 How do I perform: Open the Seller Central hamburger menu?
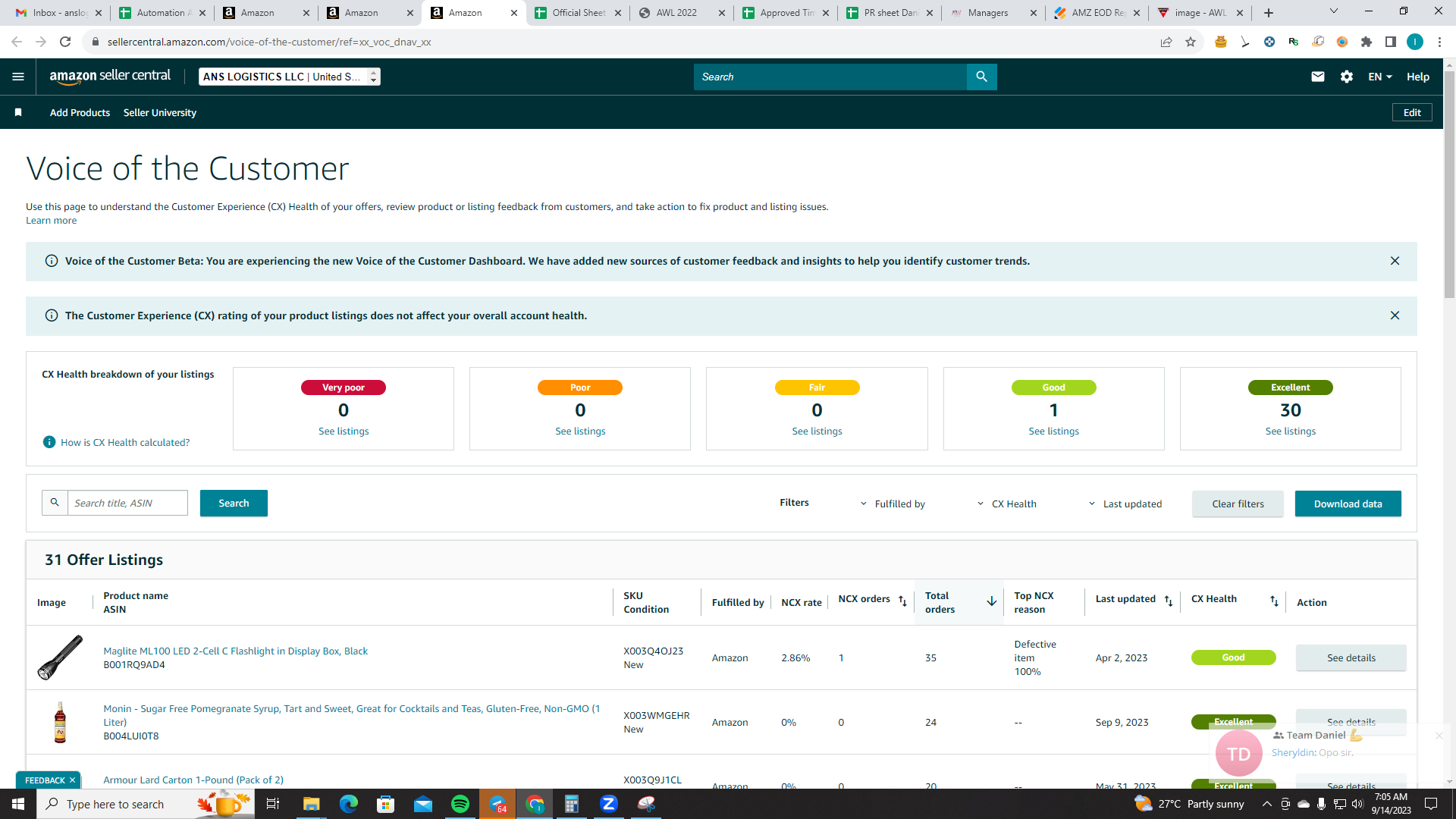pos(18,77)
